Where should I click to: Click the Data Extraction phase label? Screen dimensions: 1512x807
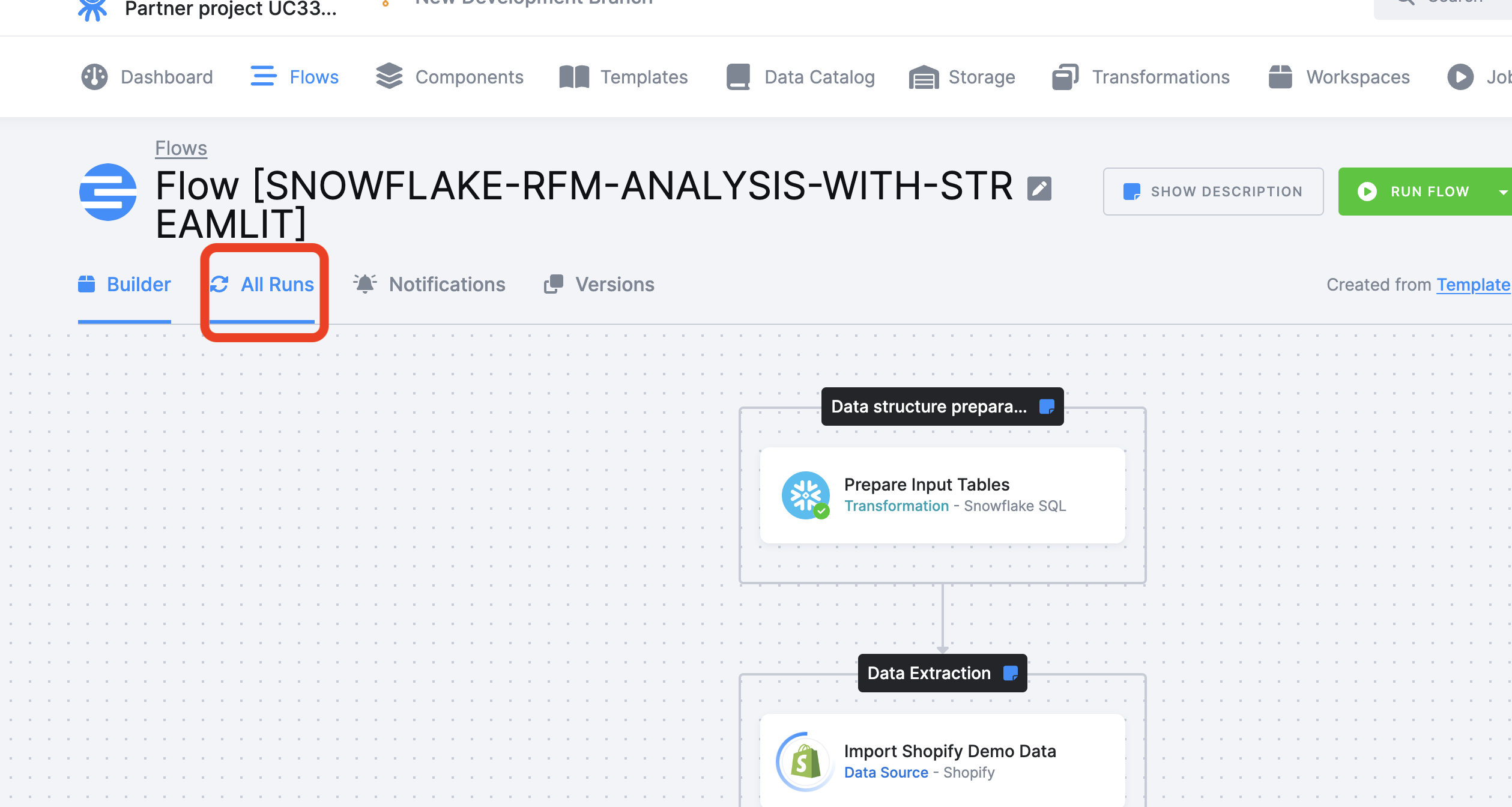point(943,673)
